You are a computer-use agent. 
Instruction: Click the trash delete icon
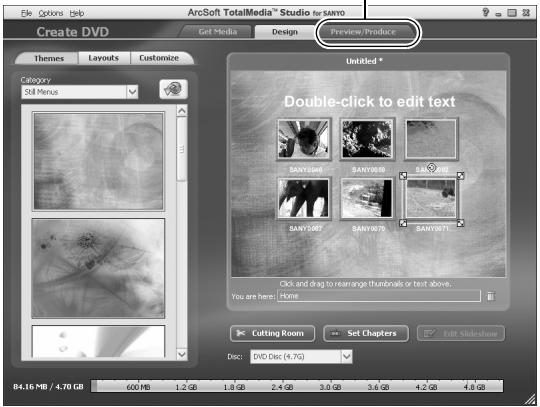[x=490, y=296]
